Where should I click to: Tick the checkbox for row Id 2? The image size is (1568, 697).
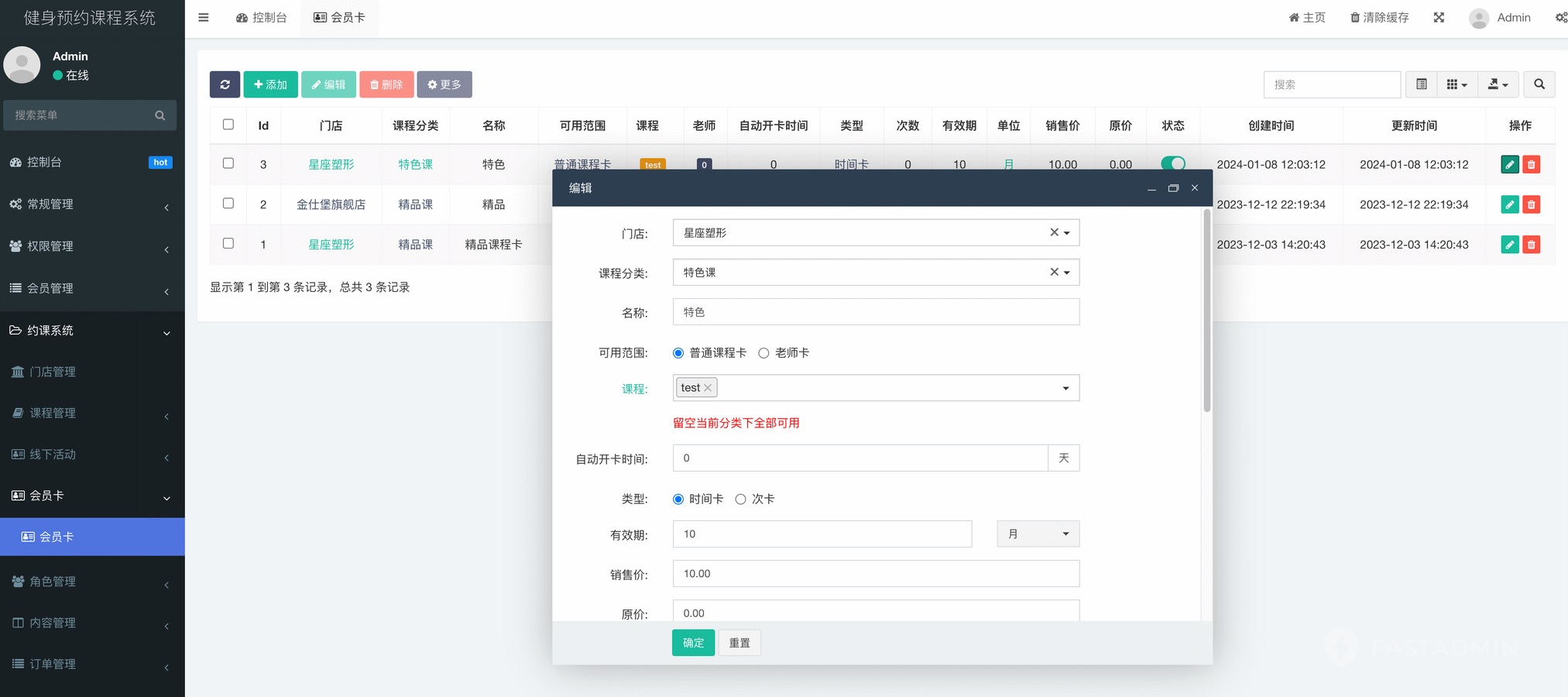(x=228, y=204)
